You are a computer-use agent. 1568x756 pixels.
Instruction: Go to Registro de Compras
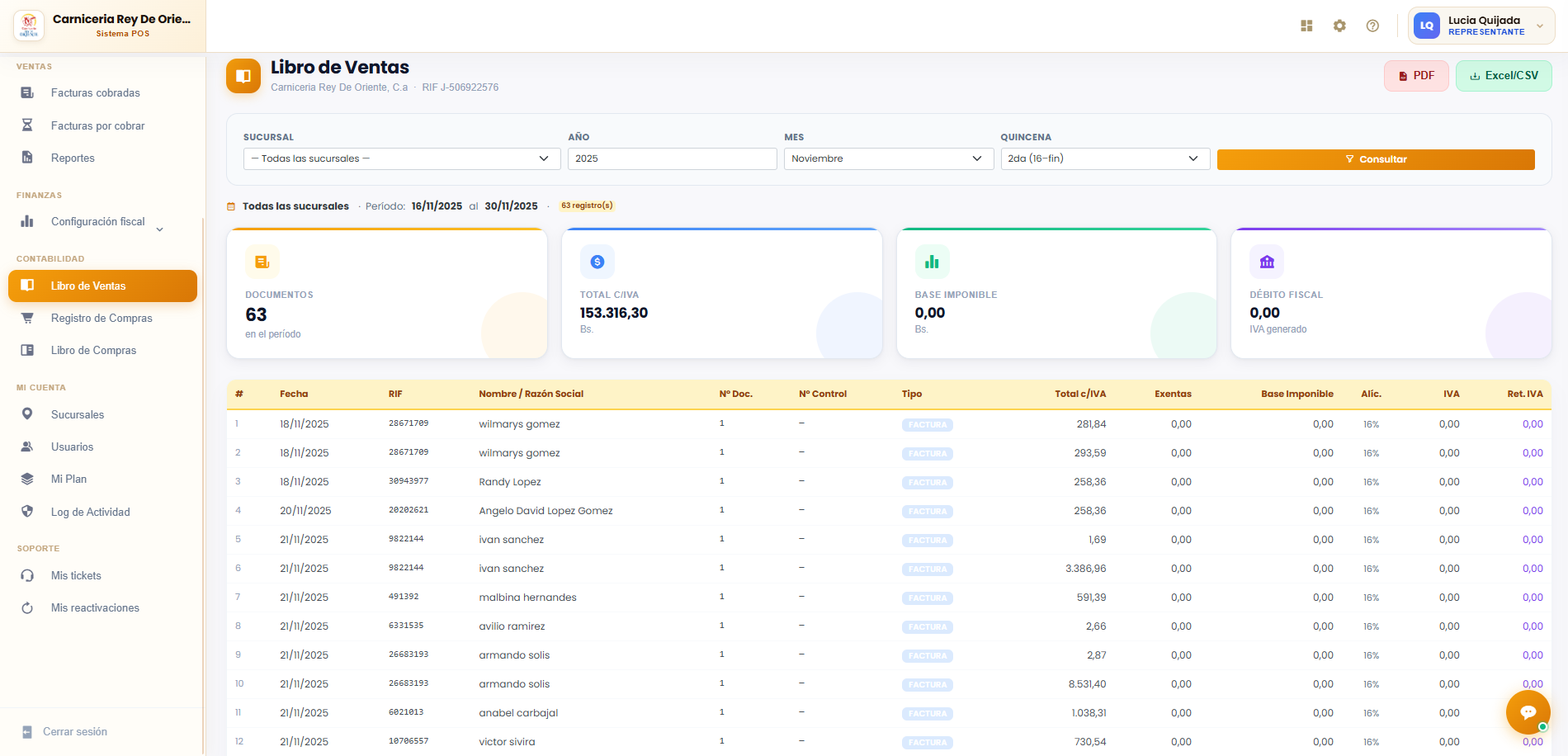(102, 318)
